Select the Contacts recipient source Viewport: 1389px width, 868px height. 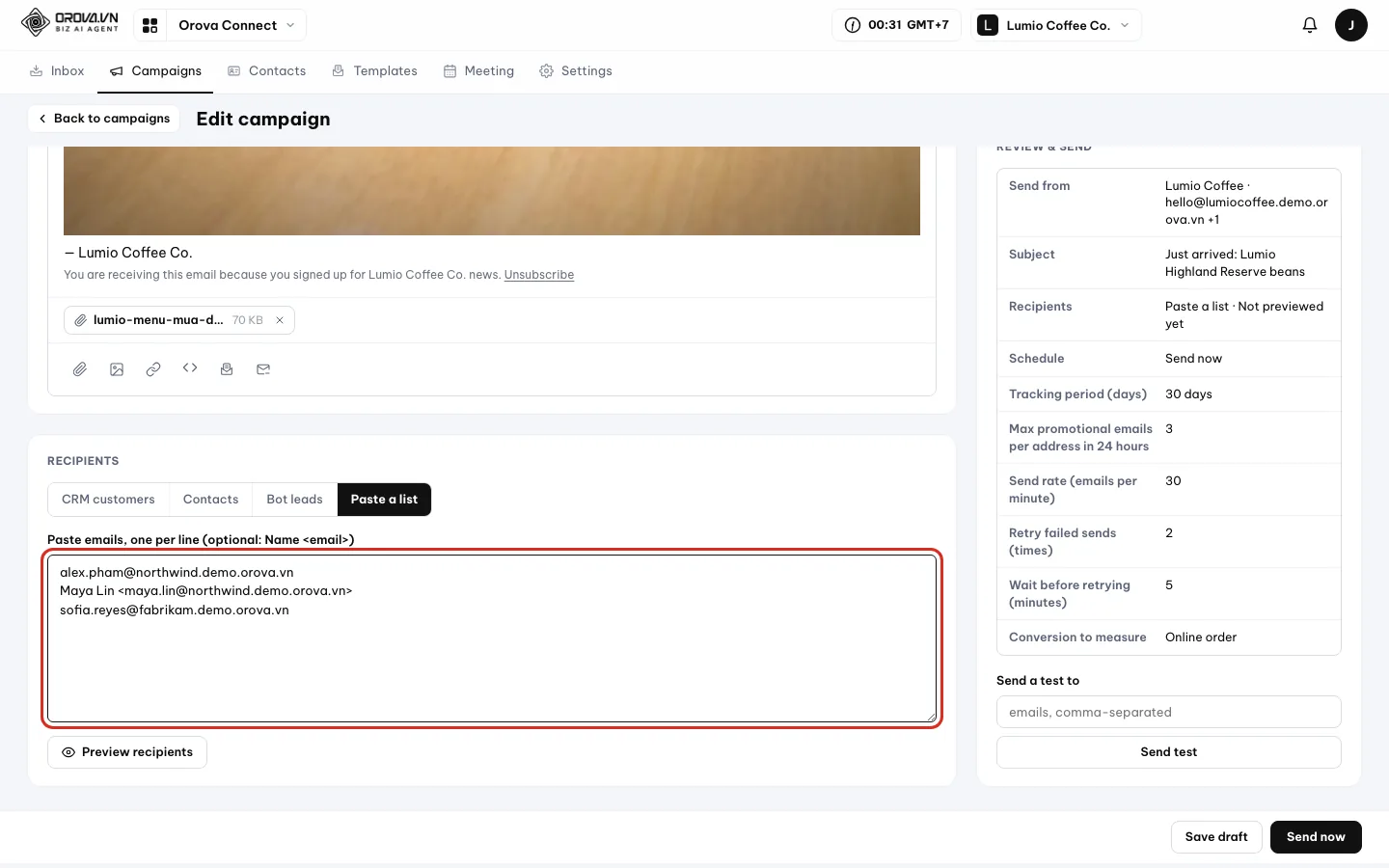tap(210, 500)
